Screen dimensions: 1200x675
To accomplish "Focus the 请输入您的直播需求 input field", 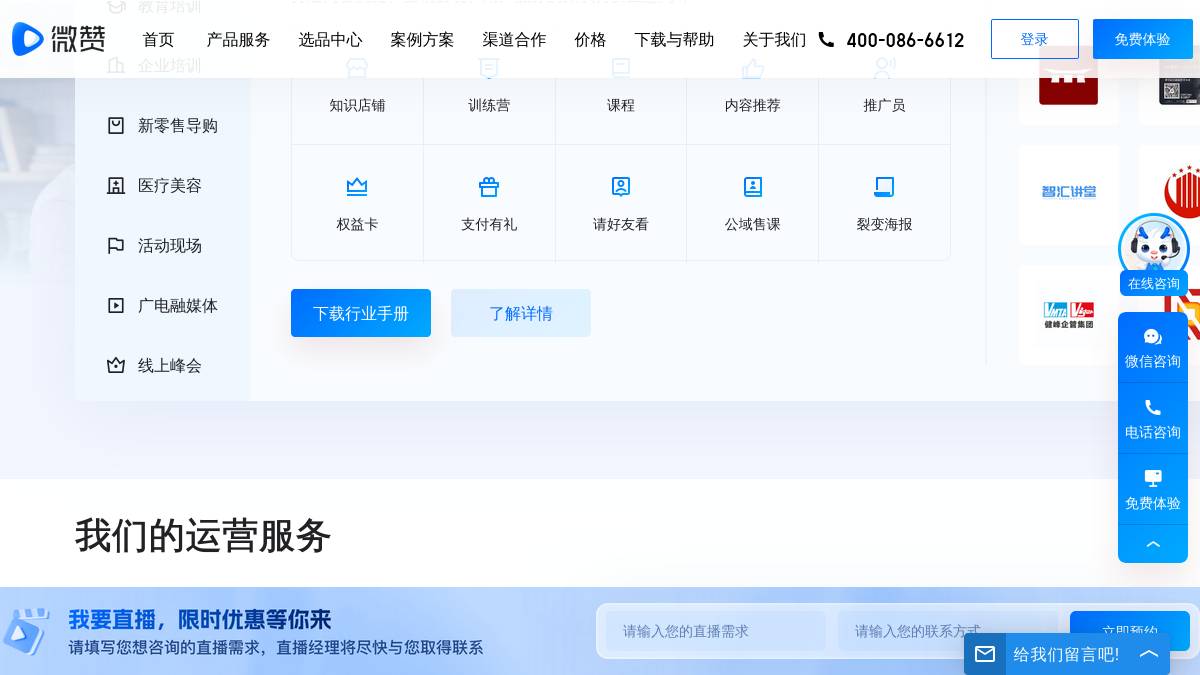I will pos(716,631).
